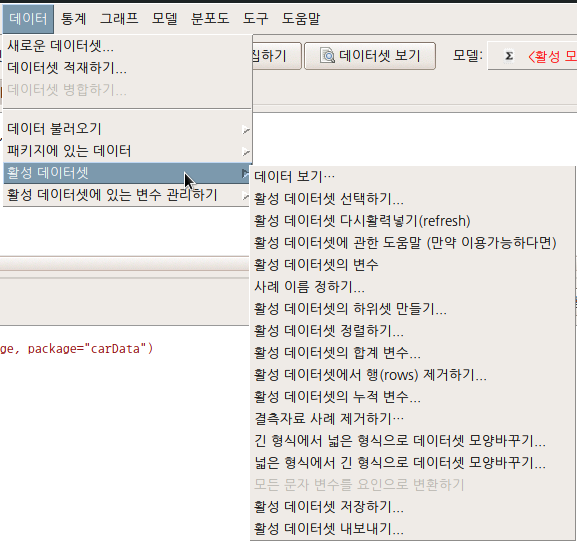Viewport: 577px width, 543px height.
Task: Select 사례 이름 정하기...
Action: point(412,287)
